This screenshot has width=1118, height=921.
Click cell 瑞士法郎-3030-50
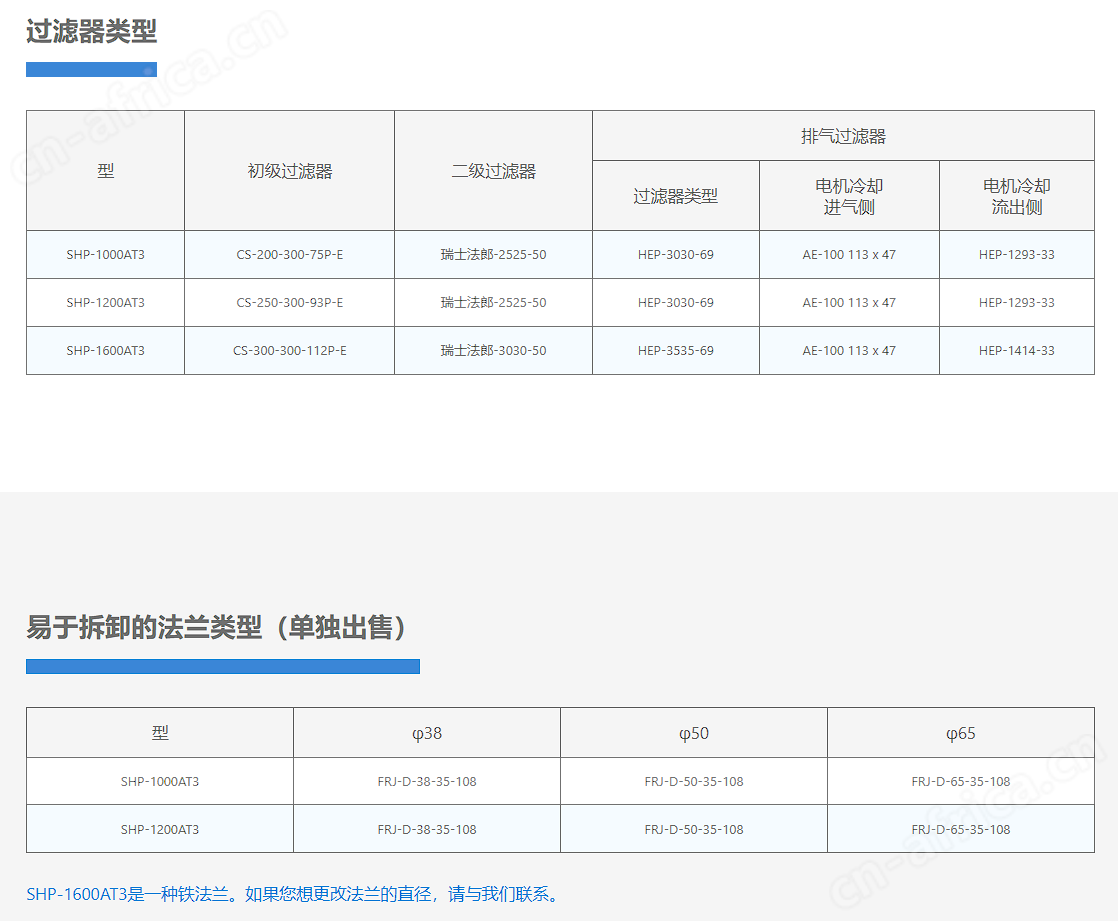tap(493, 350)
